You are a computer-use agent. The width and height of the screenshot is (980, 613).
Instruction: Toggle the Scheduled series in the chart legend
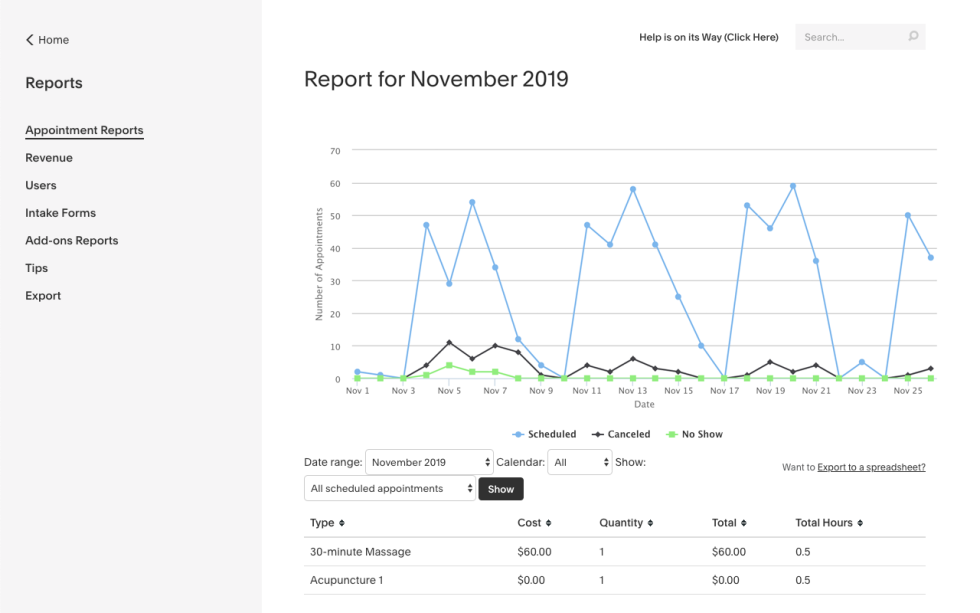coord(545,434)
